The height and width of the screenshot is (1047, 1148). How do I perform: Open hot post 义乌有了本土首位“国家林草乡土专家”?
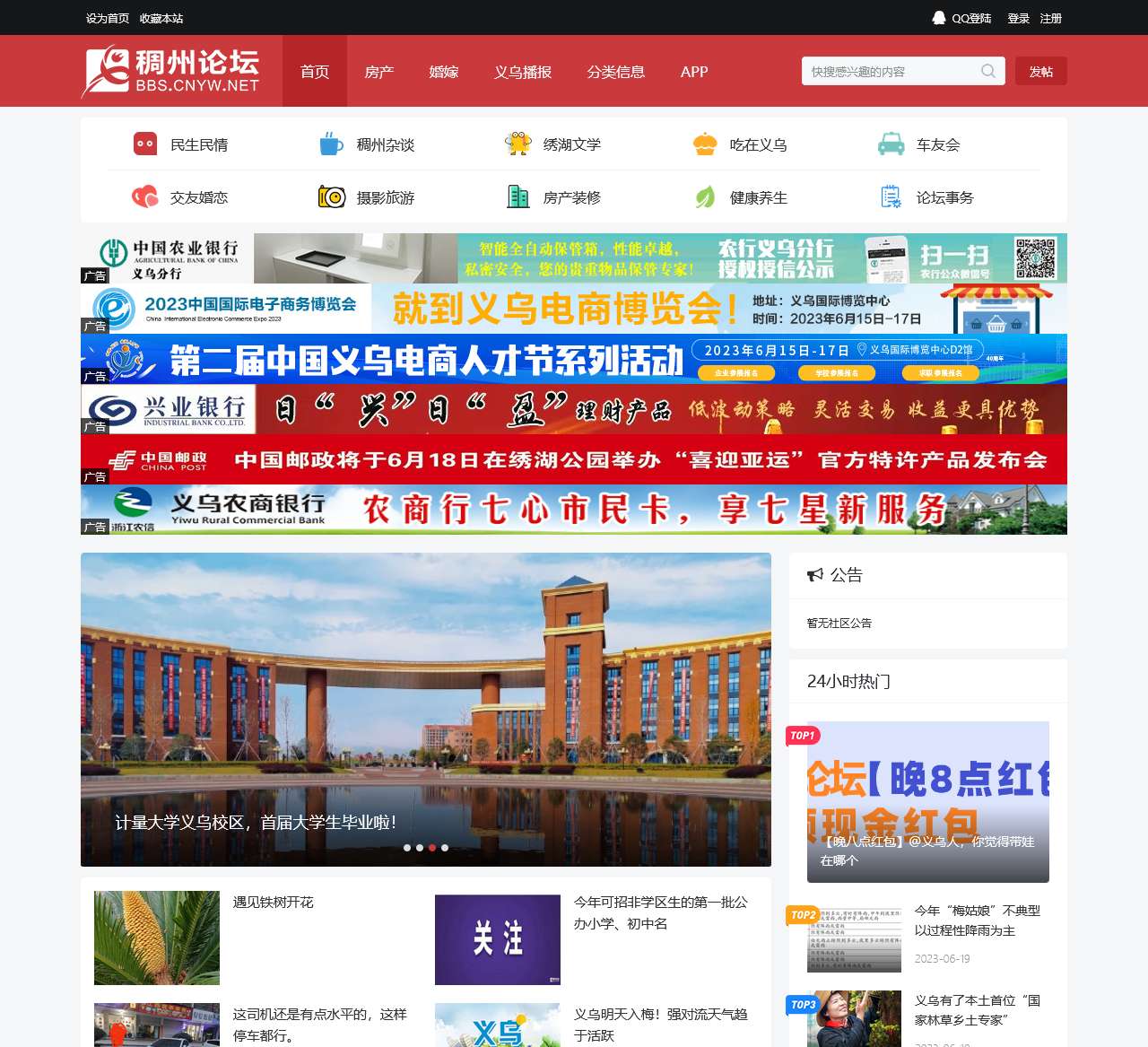[x=978, y=1010]
